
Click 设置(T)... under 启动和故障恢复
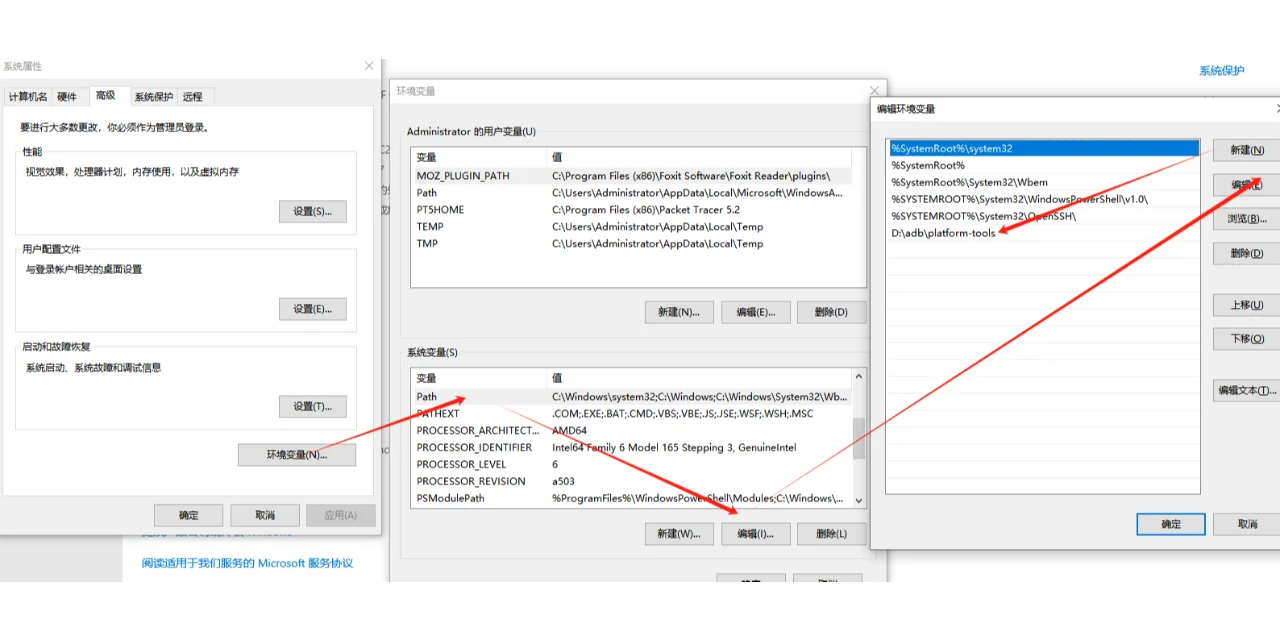(x=313, y=407)
